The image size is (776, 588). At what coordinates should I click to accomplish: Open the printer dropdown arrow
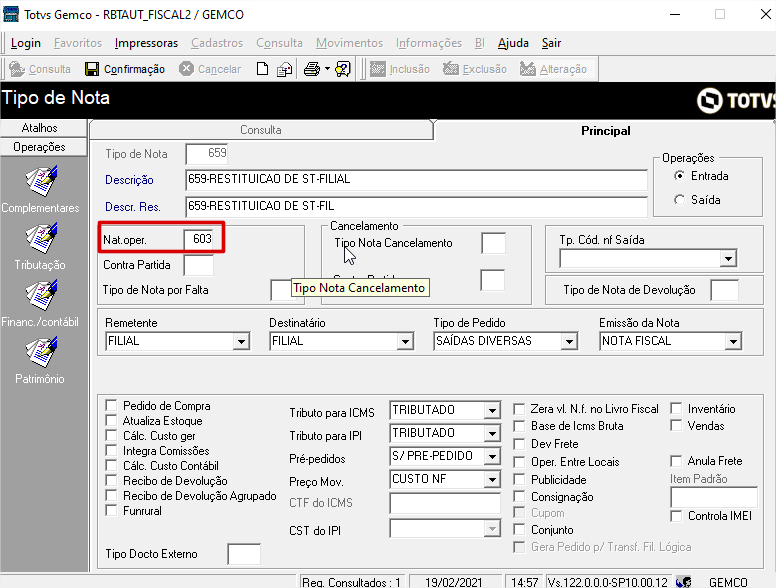tap(327, 69)
